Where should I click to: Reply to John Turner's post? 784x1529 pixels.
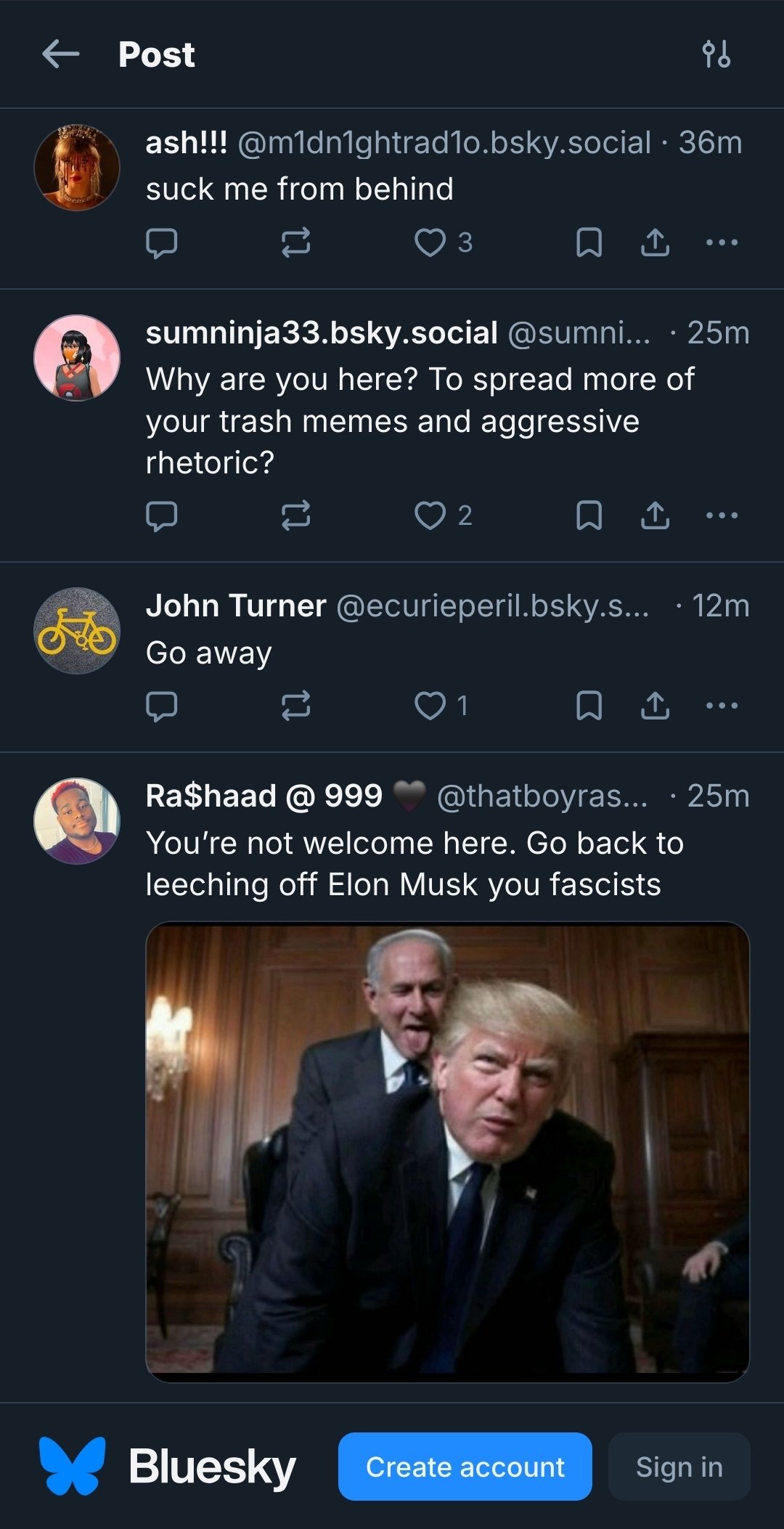(x=161, y=706)
